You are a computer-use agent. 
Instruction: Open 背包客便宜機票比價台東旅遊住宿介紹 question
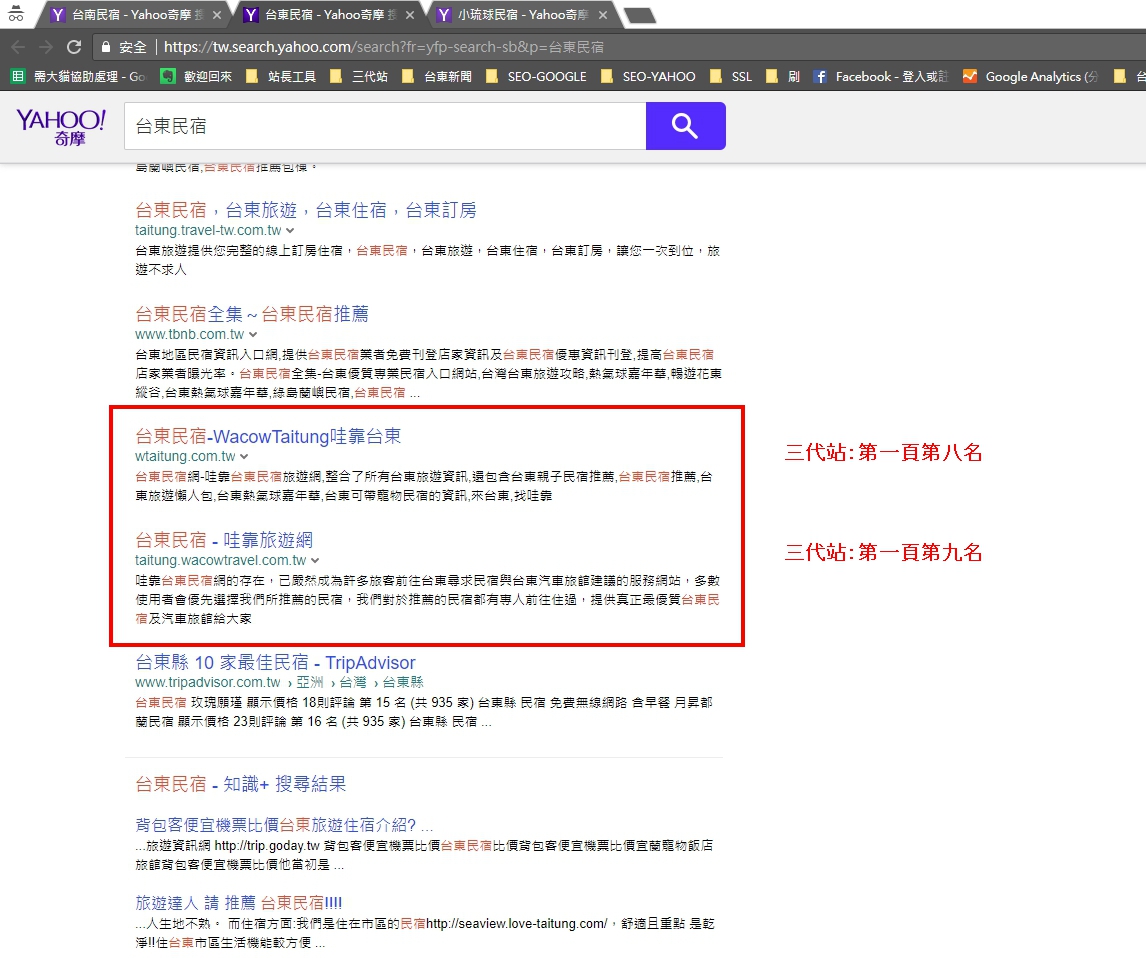284,825
